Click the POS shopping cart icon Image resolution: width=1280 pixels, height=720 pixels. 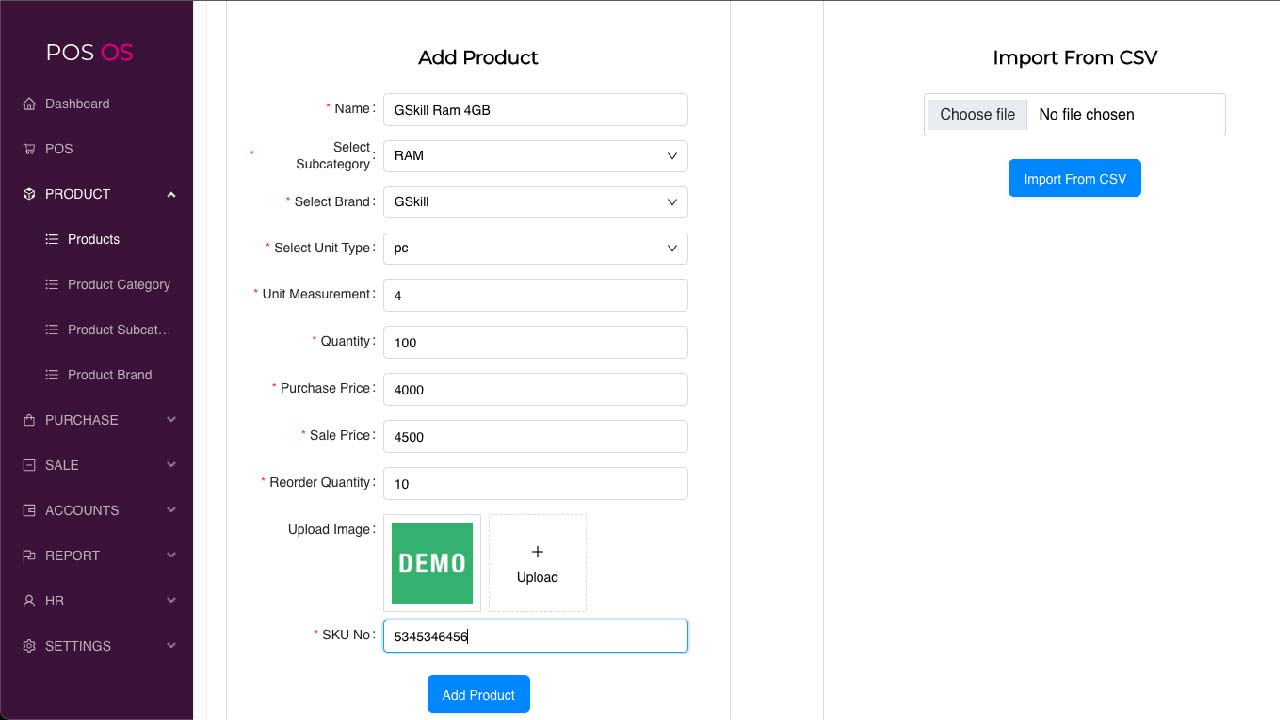click(29, 149)
